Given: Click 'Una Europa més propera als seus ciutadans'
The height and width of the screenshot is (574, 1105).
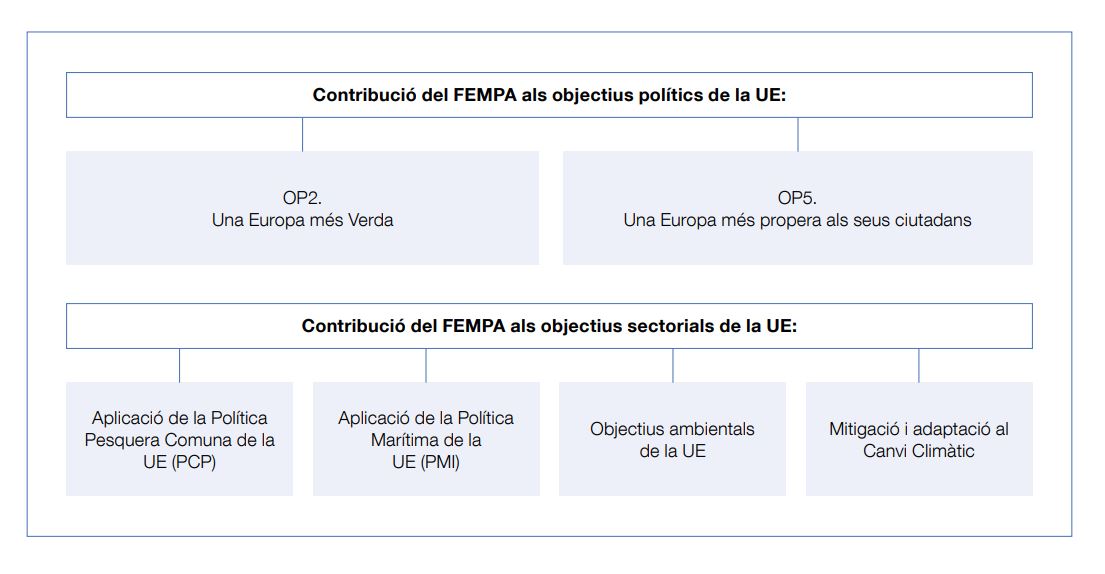Looking at the screenshot, I should [x=797, y=220].
